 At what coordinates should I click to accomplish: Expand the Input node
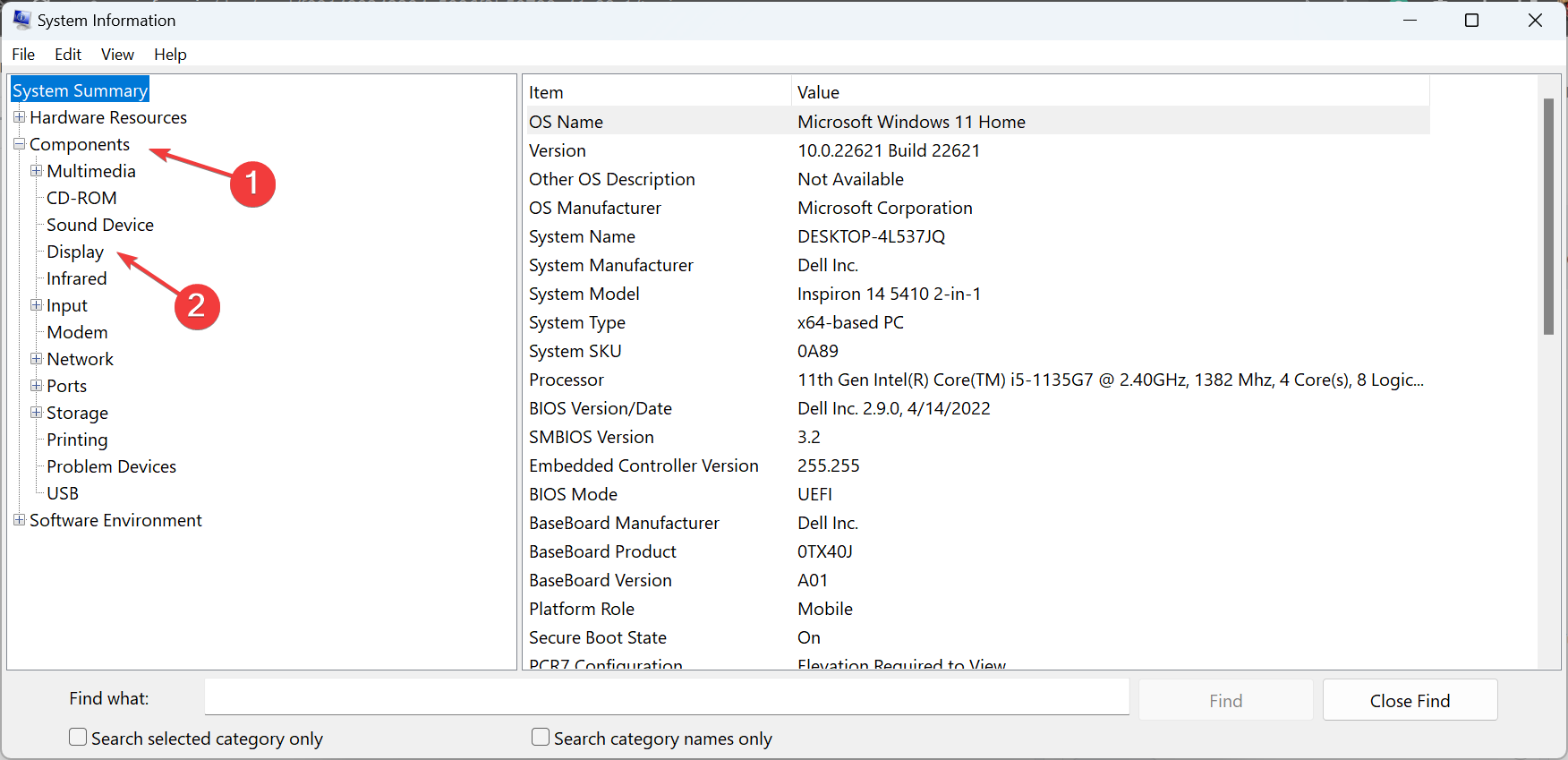click(x=36, y=305)
